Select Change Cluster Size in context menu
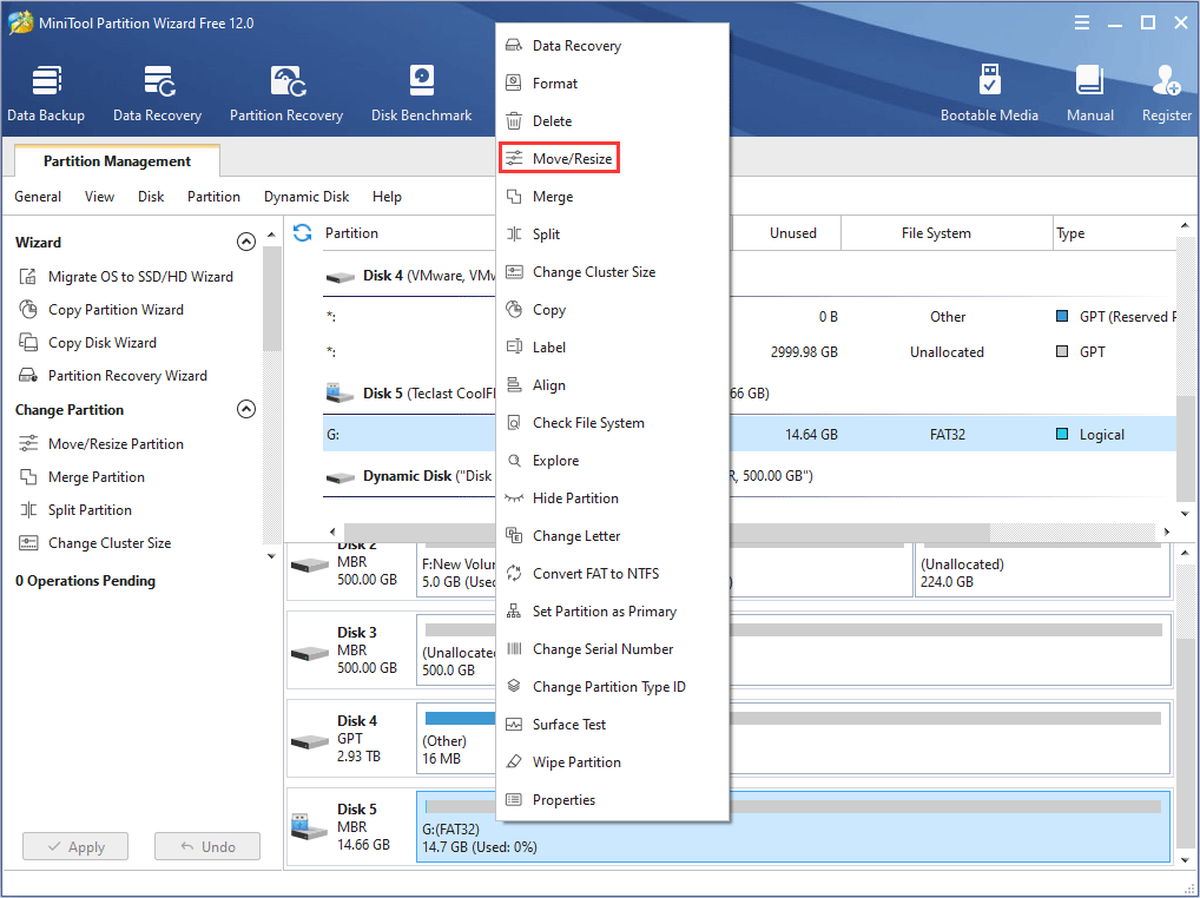Screen dimensions: 1200x898 [613, 272]
